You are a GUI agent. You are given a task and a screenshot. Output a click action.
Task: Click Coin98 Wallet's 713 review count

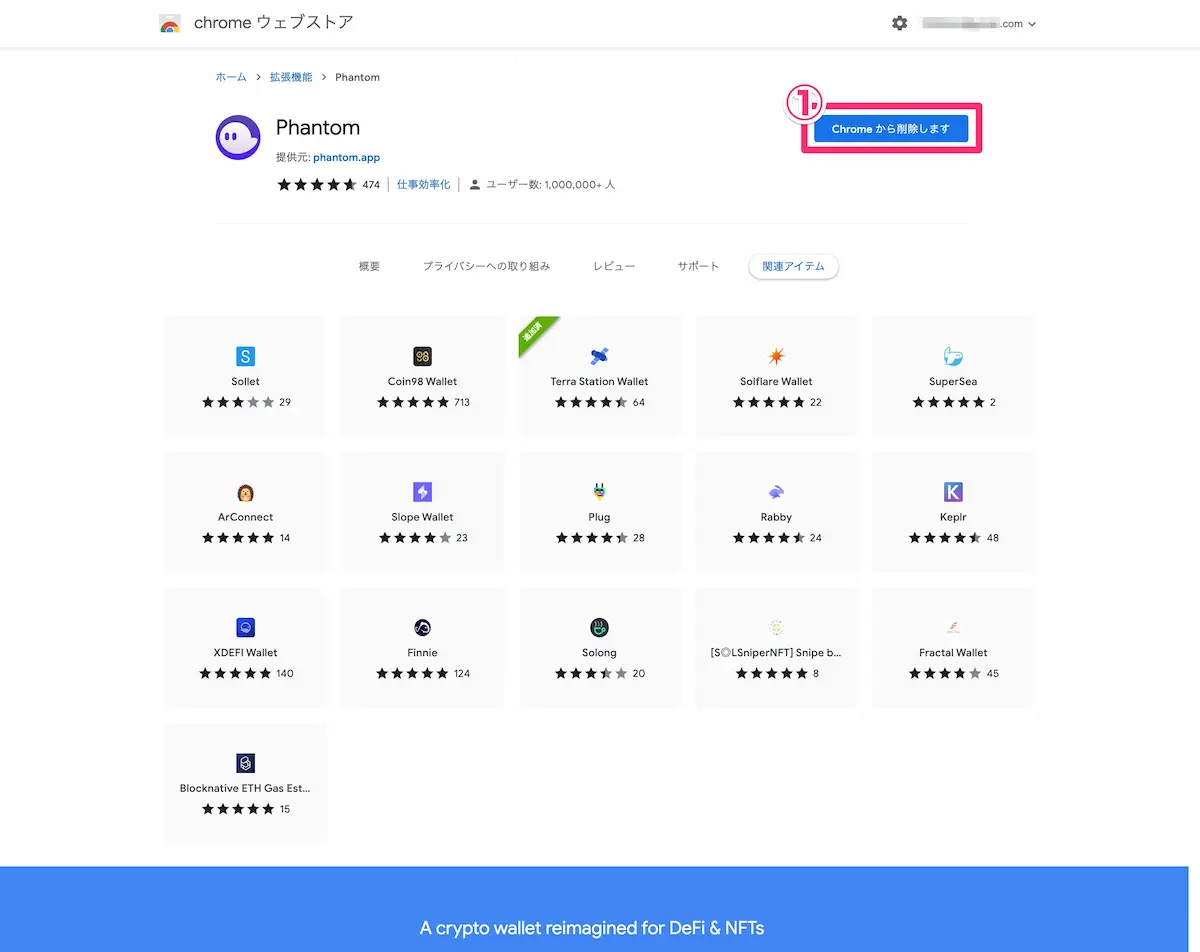click(x=461, y=402)
